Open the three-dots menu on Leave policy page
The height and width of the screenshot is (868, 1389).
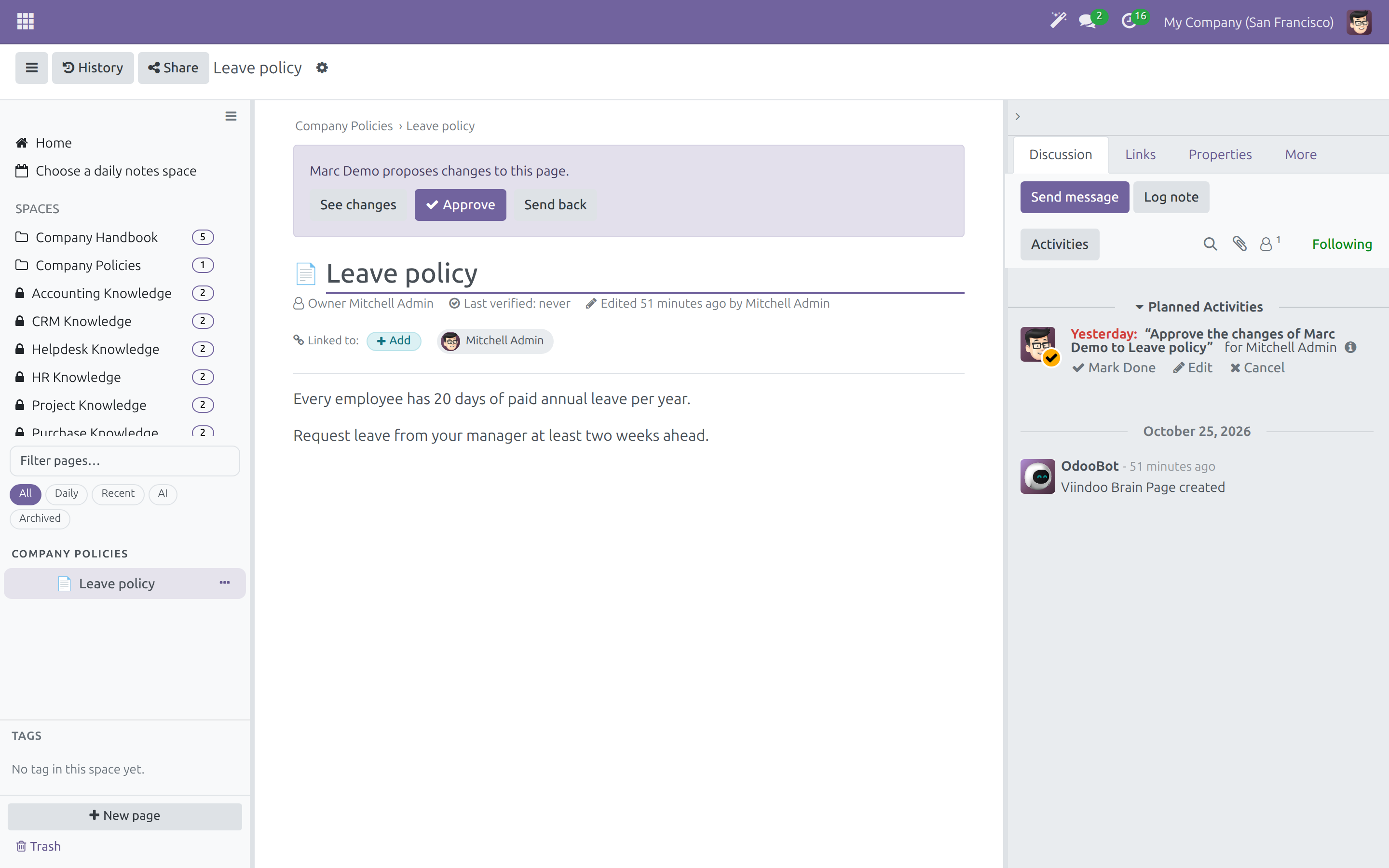(x=224, y=583)
